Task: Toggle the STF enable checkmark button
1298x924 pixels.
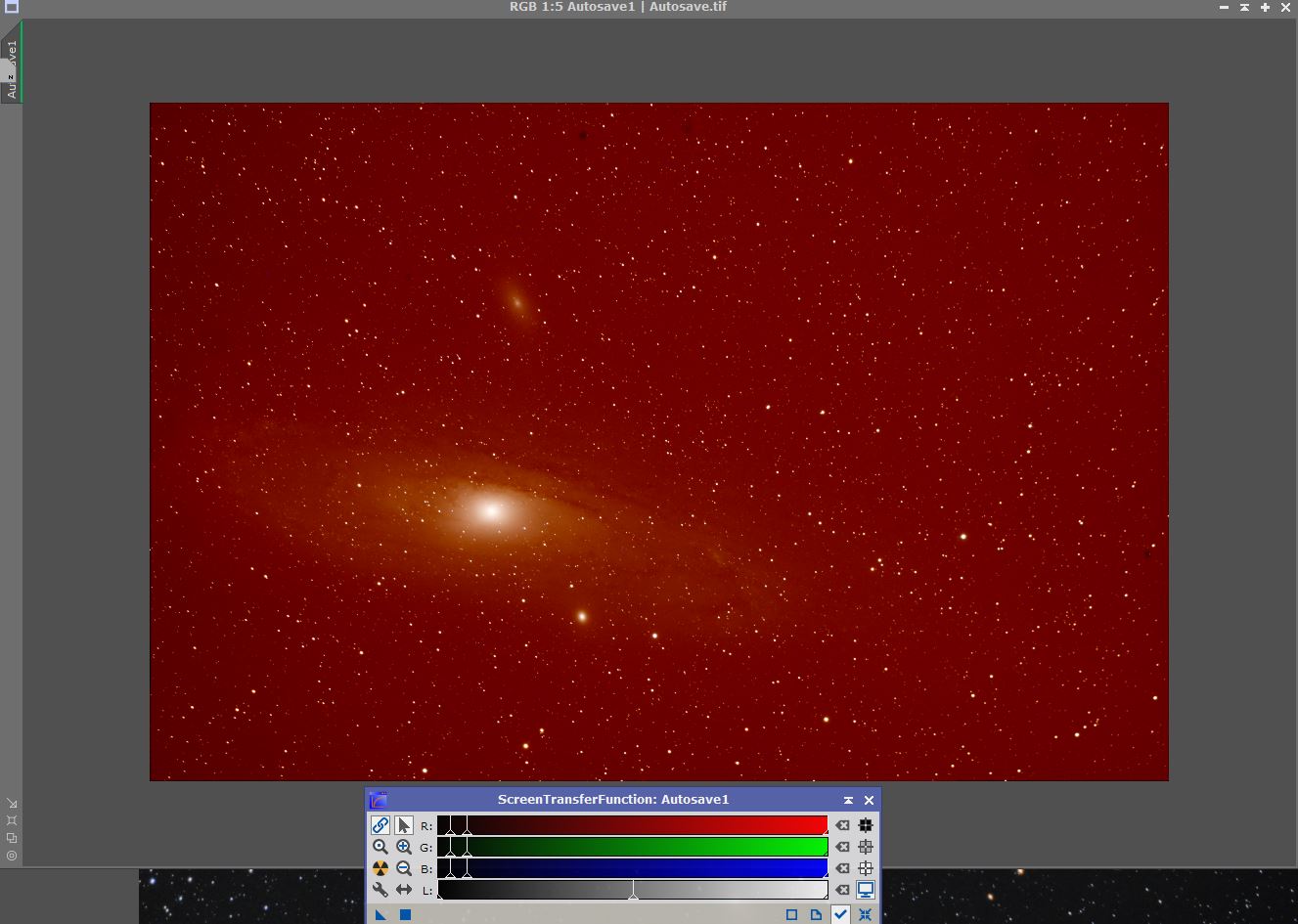Action: click(x=840, y=914)
